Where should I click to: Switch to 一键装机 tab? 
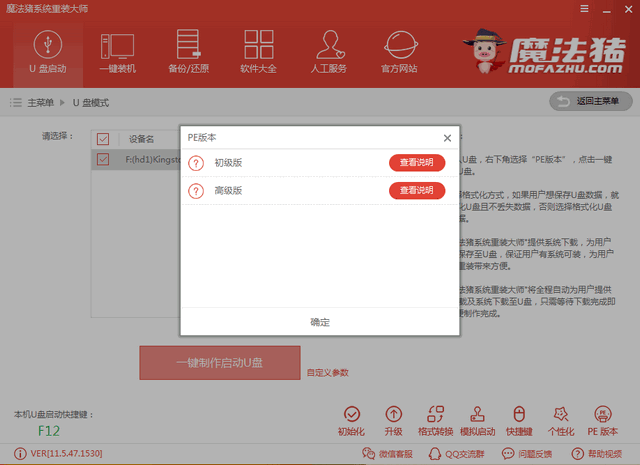pos(118,52)
